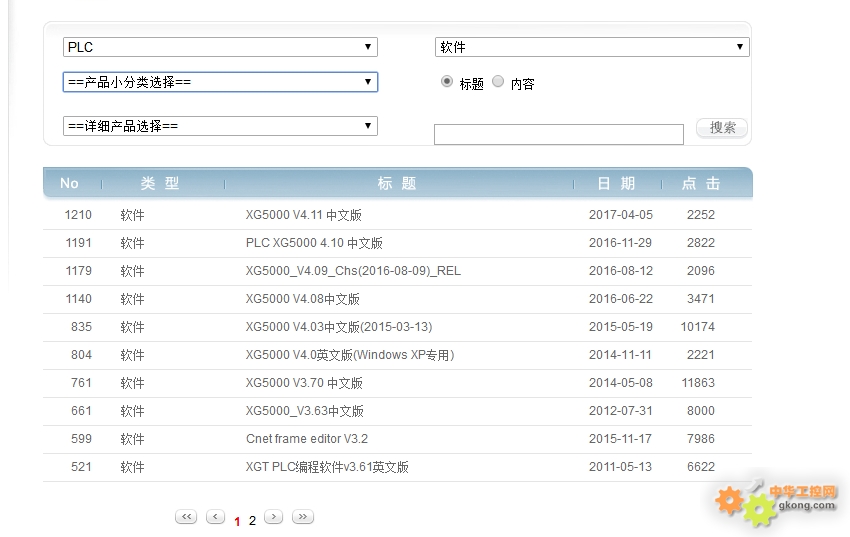Click row number 521
Image resolution: width=850 pixels, height=537 pixels.
[x=81, y=467]
